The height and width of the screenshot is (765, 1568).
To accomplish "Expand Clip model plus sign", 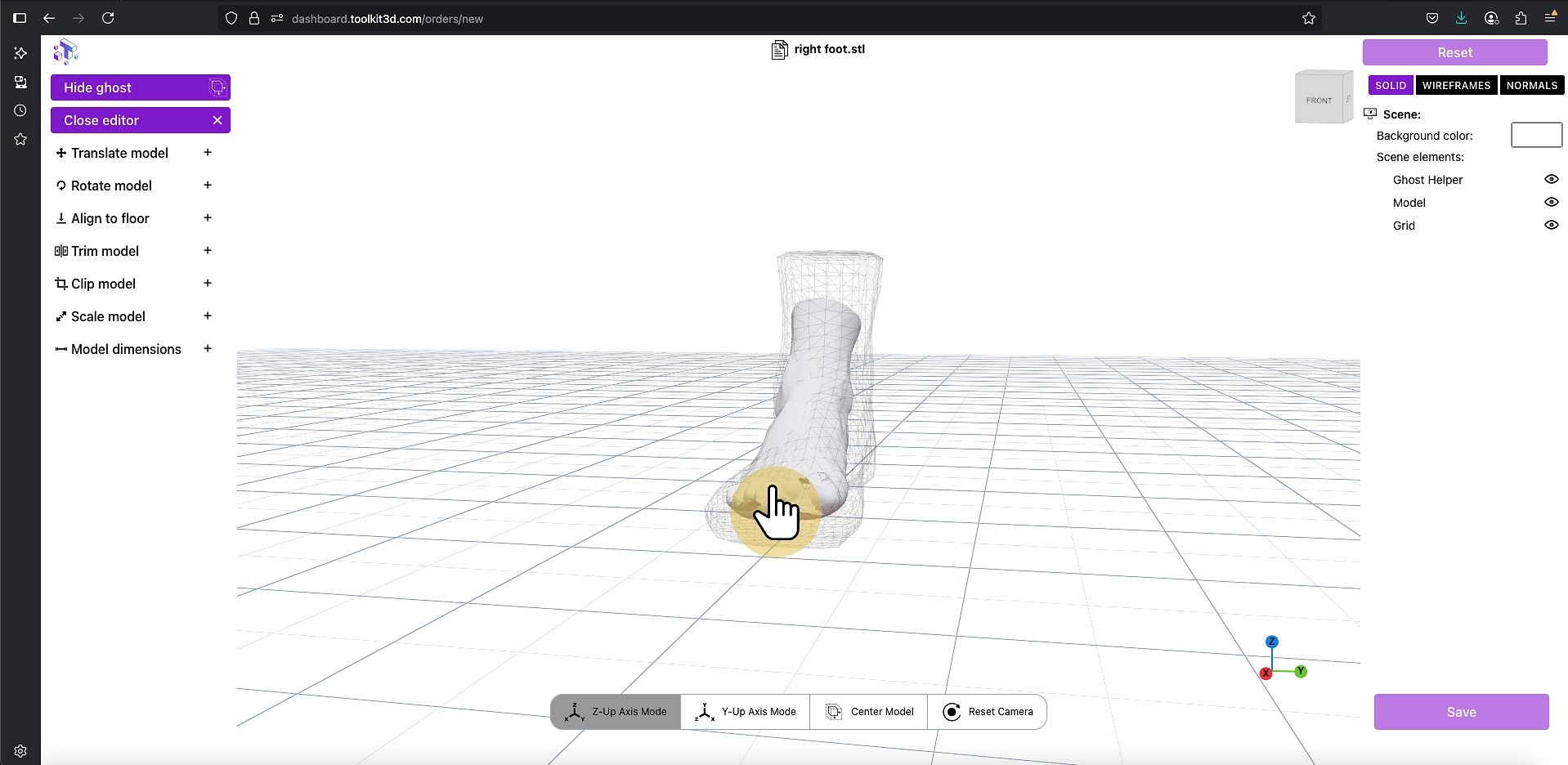I will 208,283.
